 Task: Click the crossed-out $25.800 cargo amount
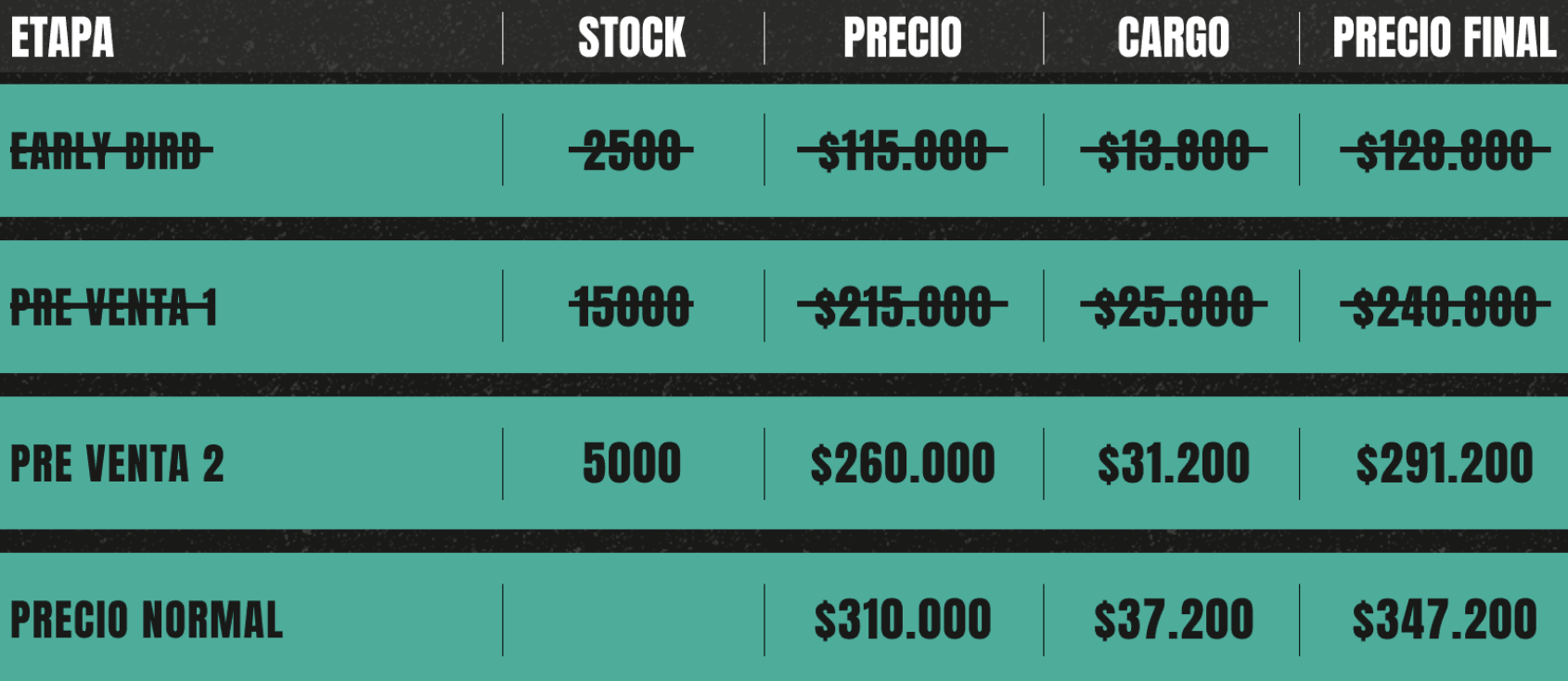pos(1173,307)
